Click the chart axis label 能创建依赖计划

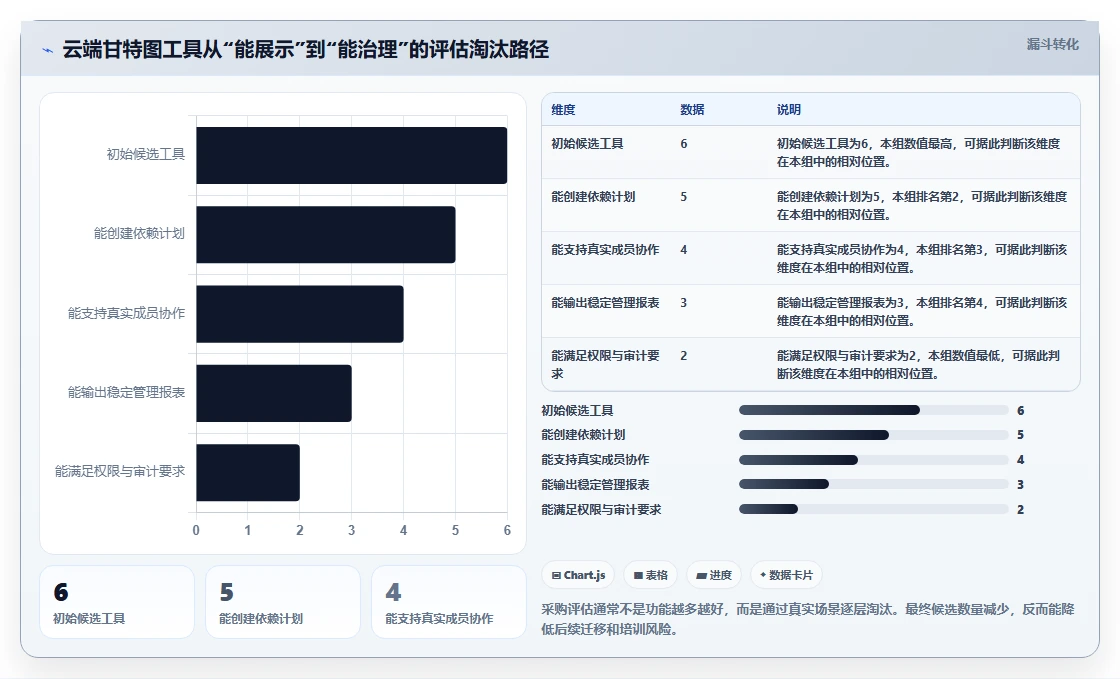[139, 233]
